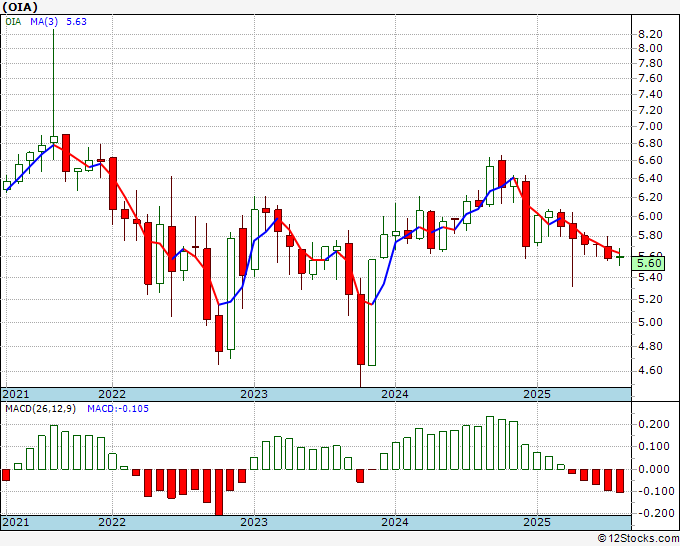Click the 4.60 price axis label
This screenshot has width=680, height=546.
coord(650,370)
